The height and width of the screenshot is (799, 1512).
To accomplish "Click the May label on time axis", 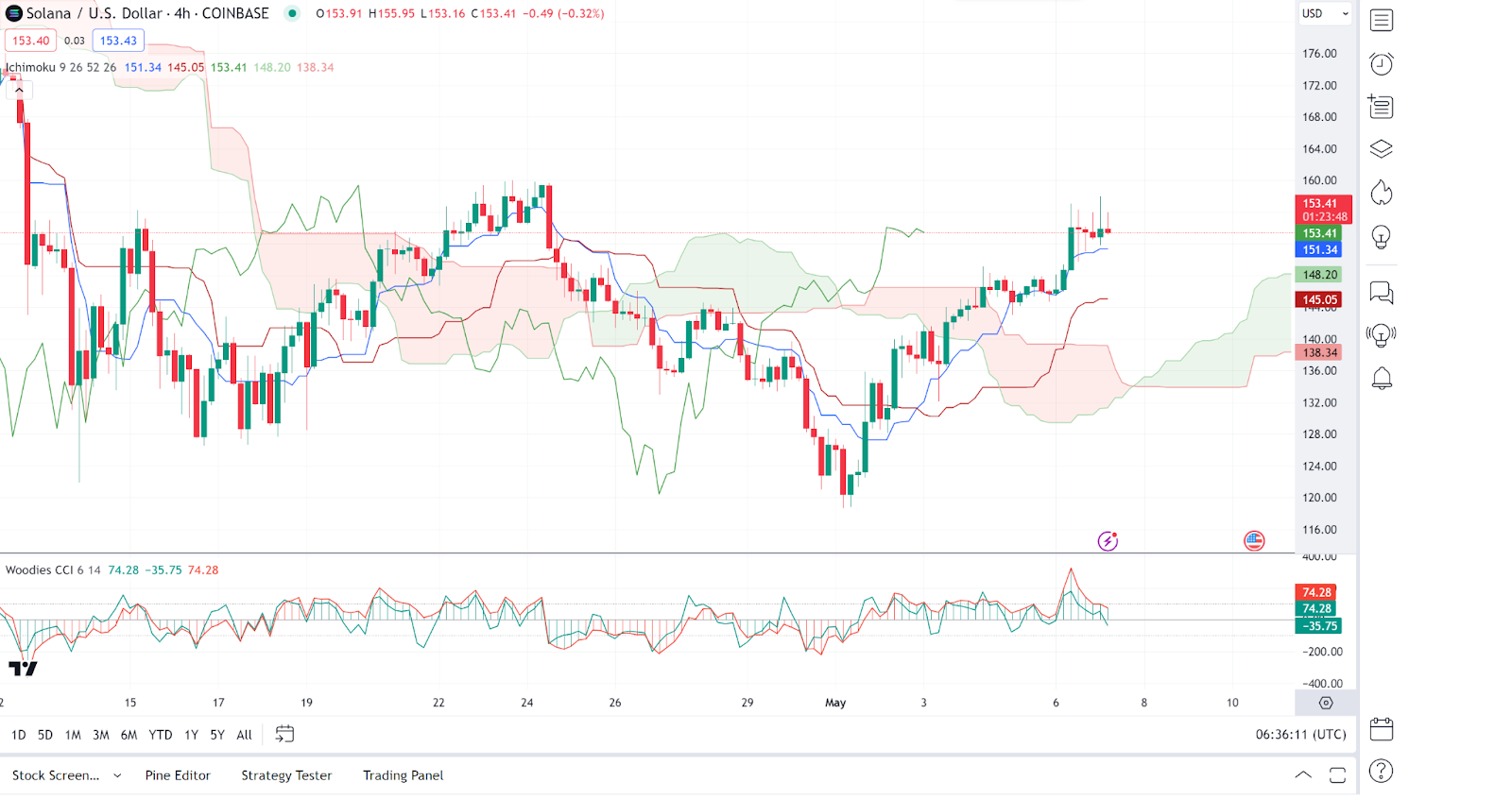I will pyautogui.click(x=835, y=703).
